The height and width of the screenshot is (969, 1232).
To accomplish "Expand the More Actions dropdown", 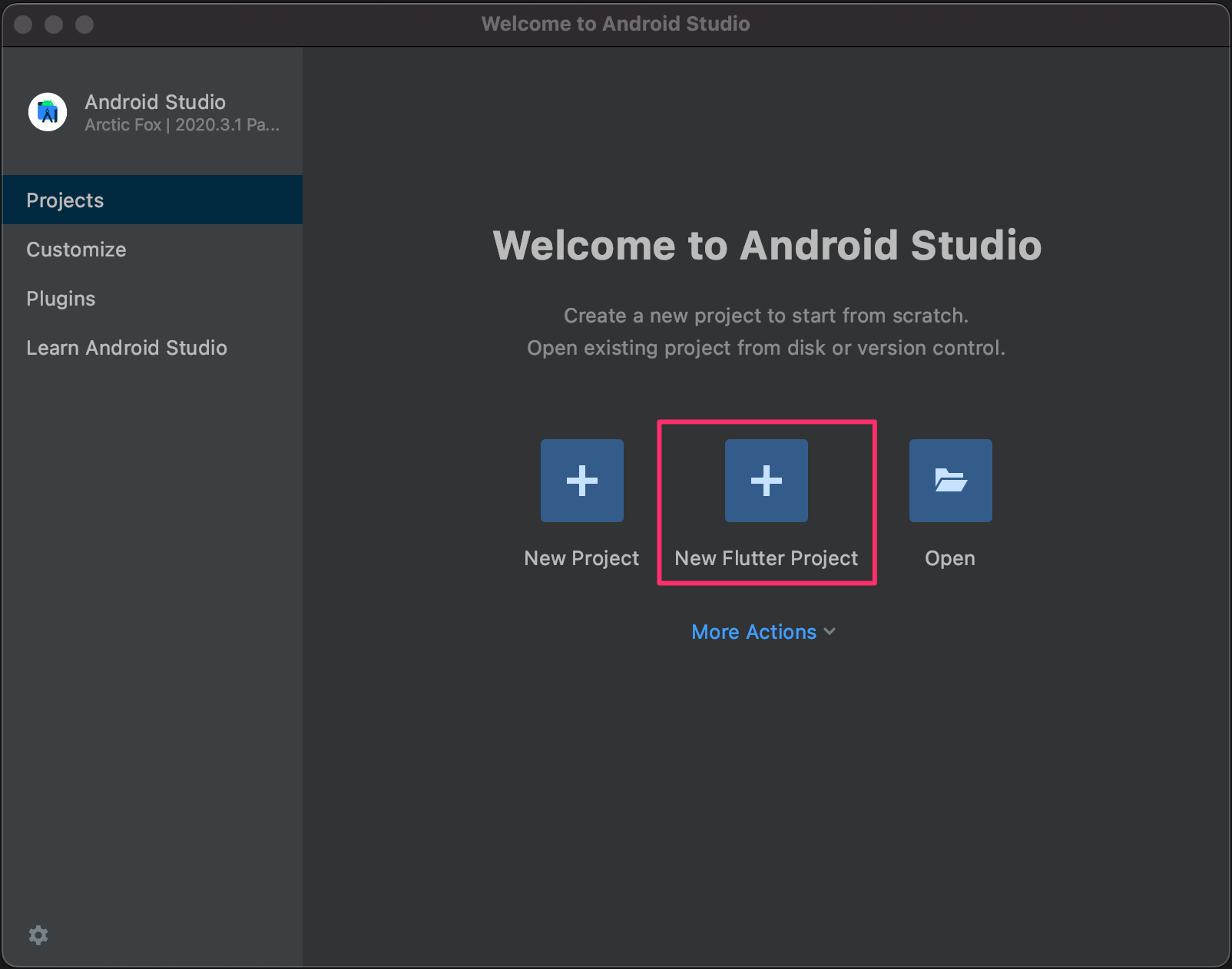I will click(763, 632).
